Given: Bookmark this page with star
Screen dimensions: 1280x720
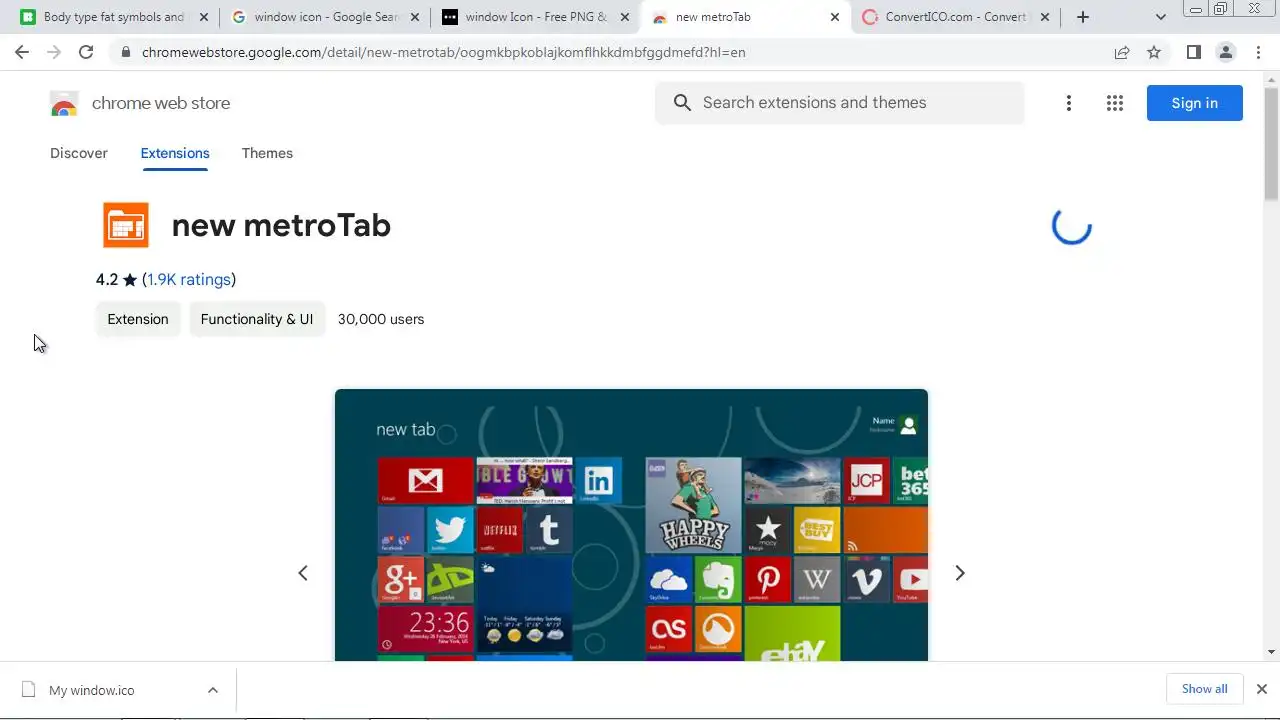Looking at the screenshot, I should 1154,52.
